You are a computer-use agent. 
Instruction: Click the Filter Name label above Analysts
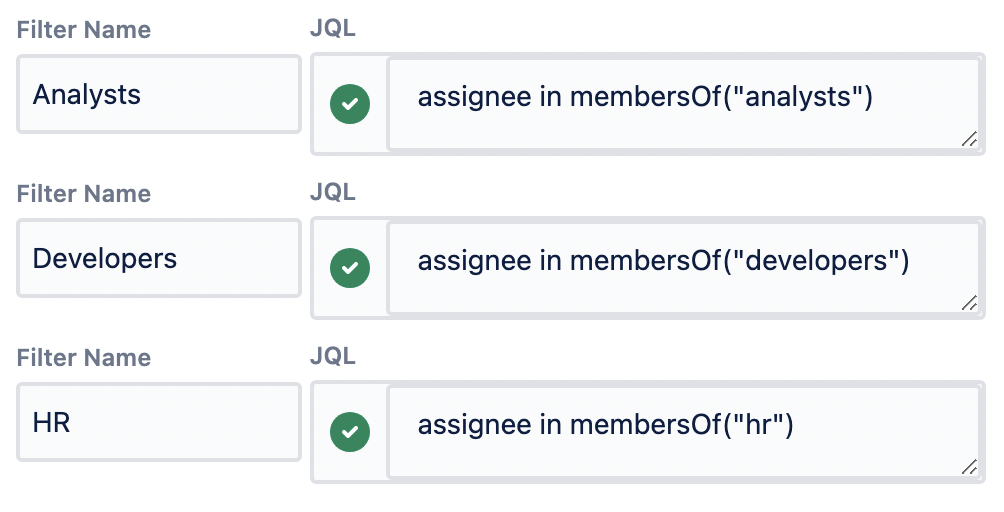pos(84,30)
